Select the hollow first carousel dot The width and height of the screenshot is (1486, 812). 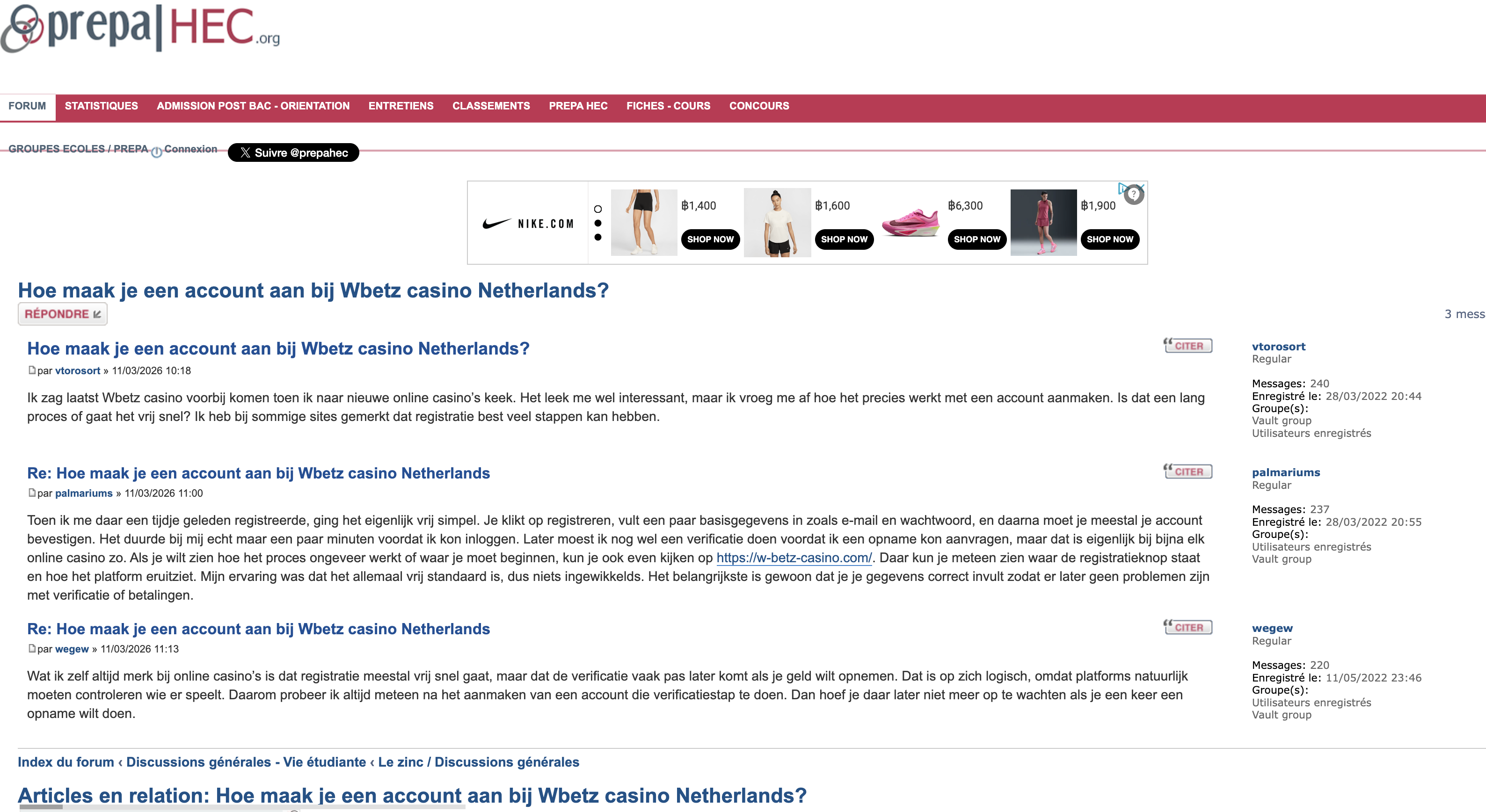pyautogui.click(x=597, y=210)
